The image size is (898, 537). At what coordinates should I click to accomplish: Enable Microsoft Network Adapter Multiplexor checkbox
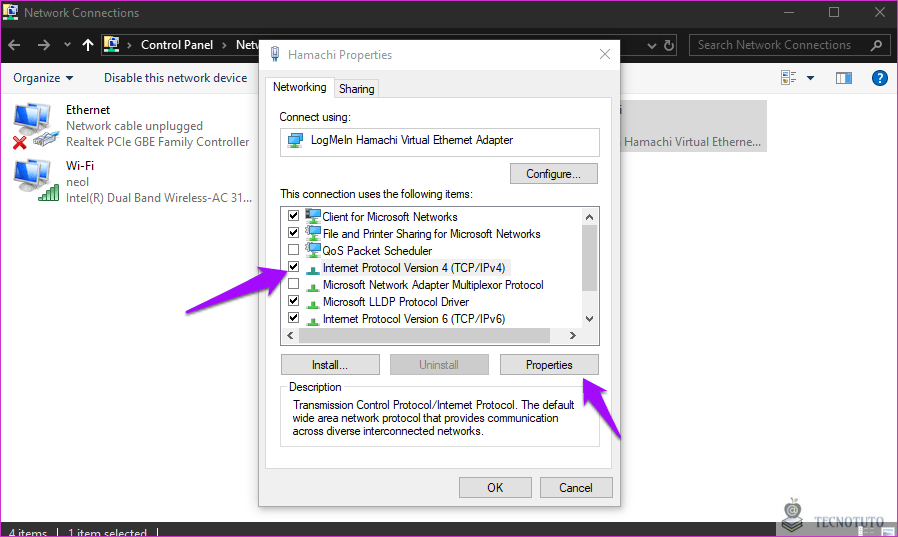(x=293, y=283)
